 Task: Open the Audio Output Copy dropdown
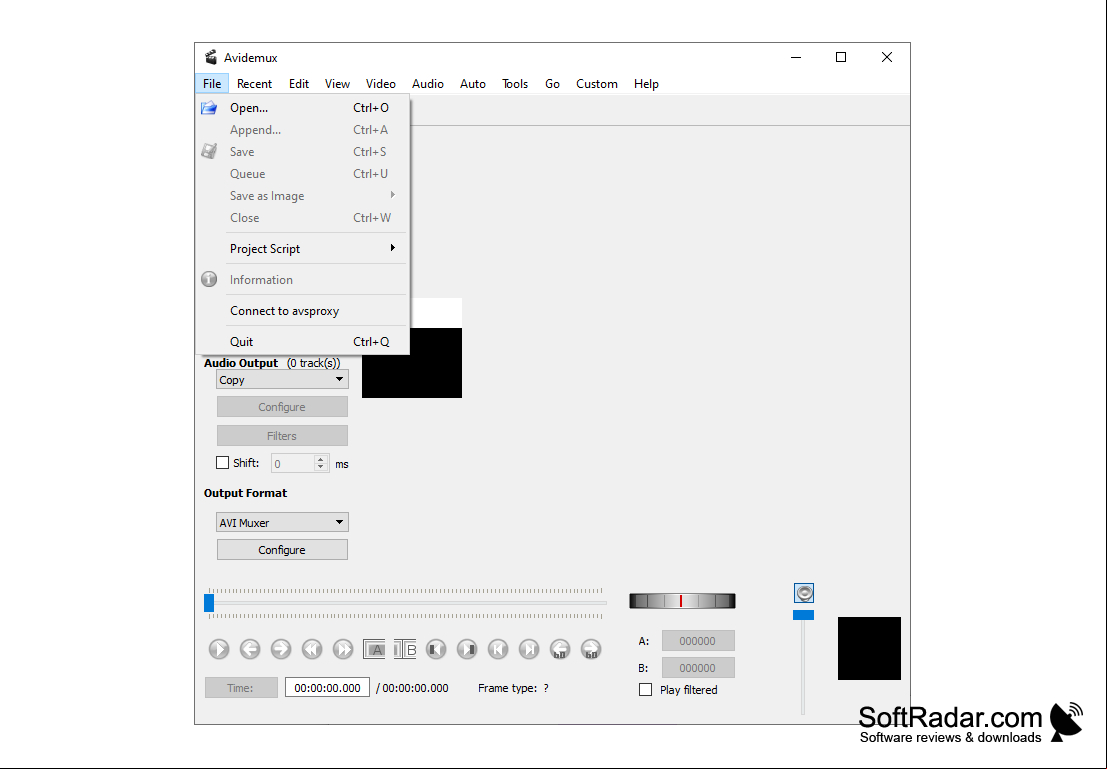click(282, 380)
